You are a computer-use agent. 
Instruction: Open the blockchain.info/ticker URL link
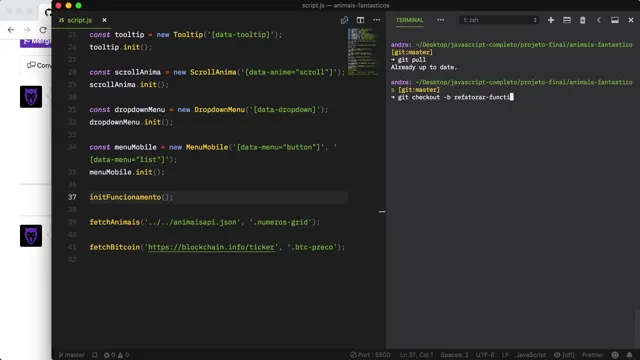point(211,247)
